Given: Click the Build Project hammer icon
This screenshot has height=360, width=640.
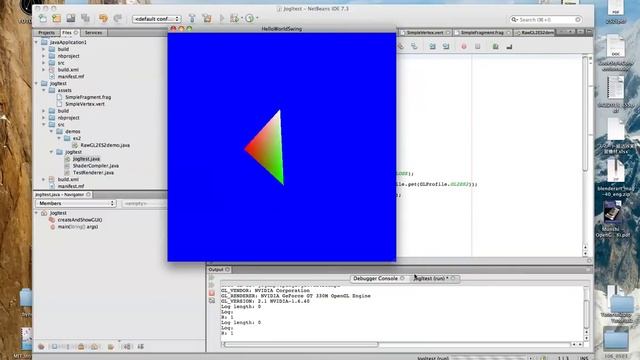Looking at the screenshot, I should 192,18.
